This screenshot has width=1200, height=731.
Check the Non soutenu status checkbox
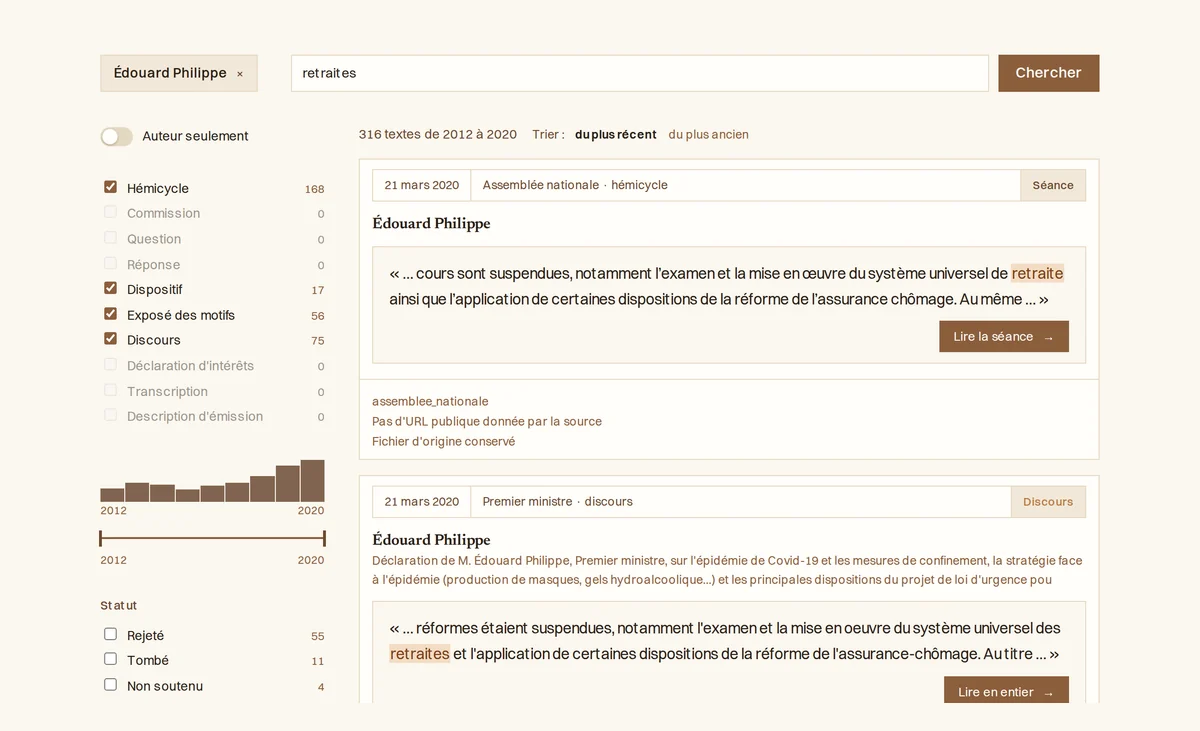point(110,685)
